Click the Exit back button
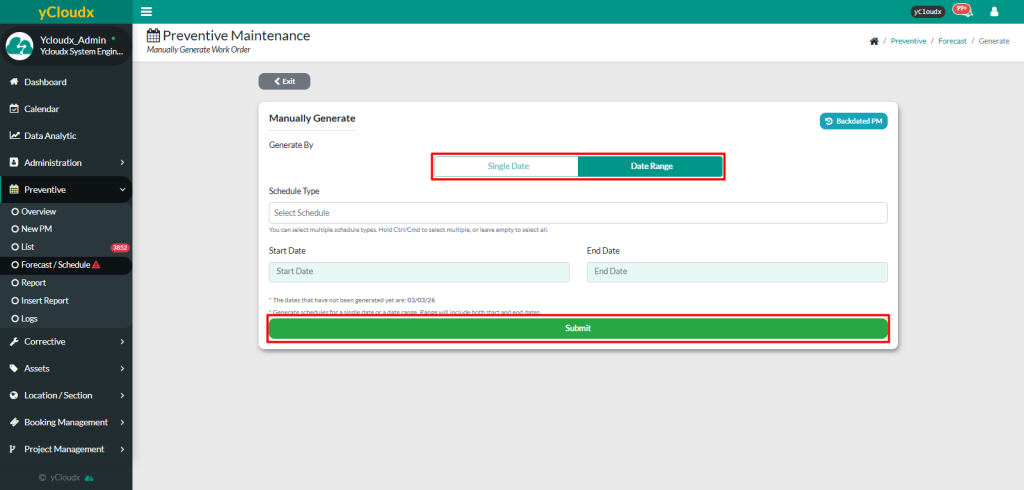The image size is (1024, 490). pos(284,81)
